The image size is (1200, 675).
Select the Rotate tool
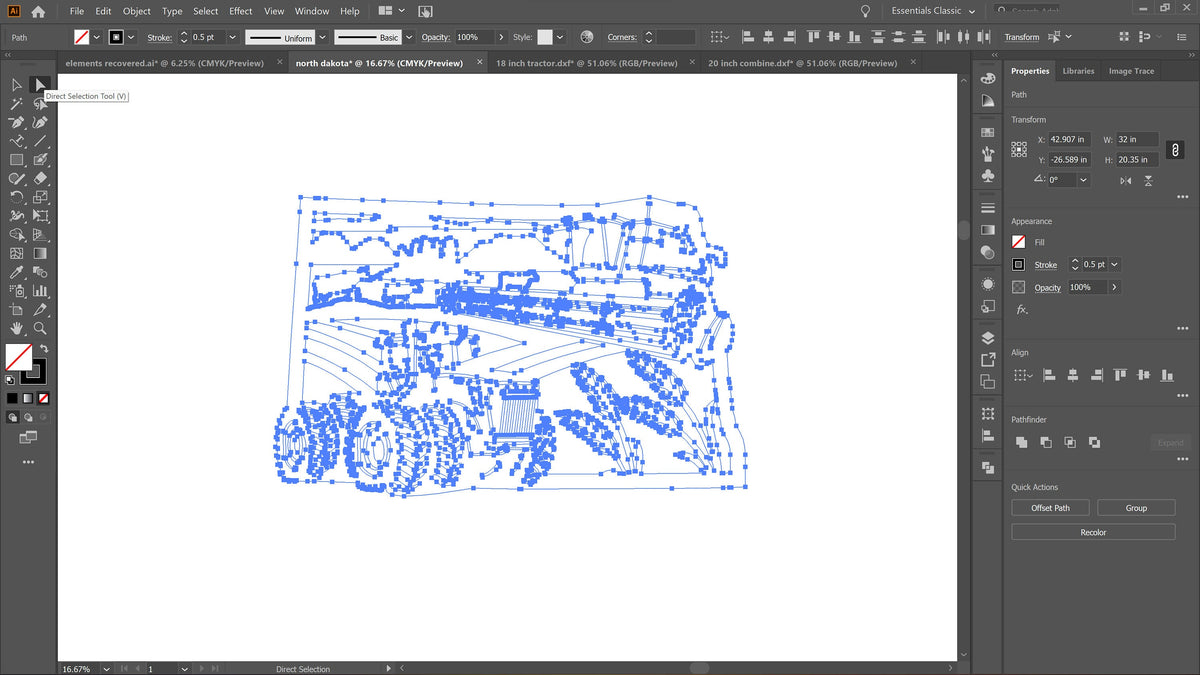17,197
